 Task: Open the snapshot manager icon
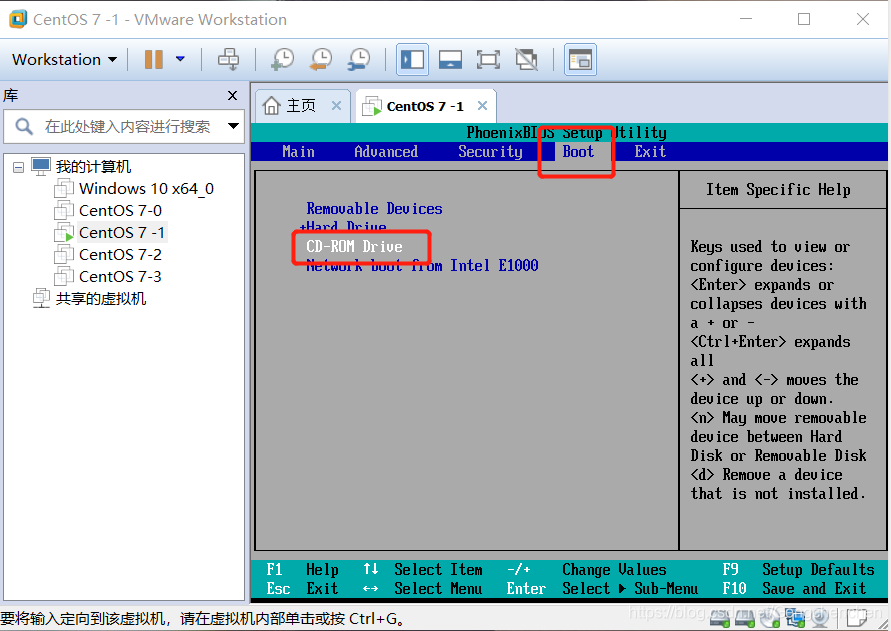pos(359,59)
